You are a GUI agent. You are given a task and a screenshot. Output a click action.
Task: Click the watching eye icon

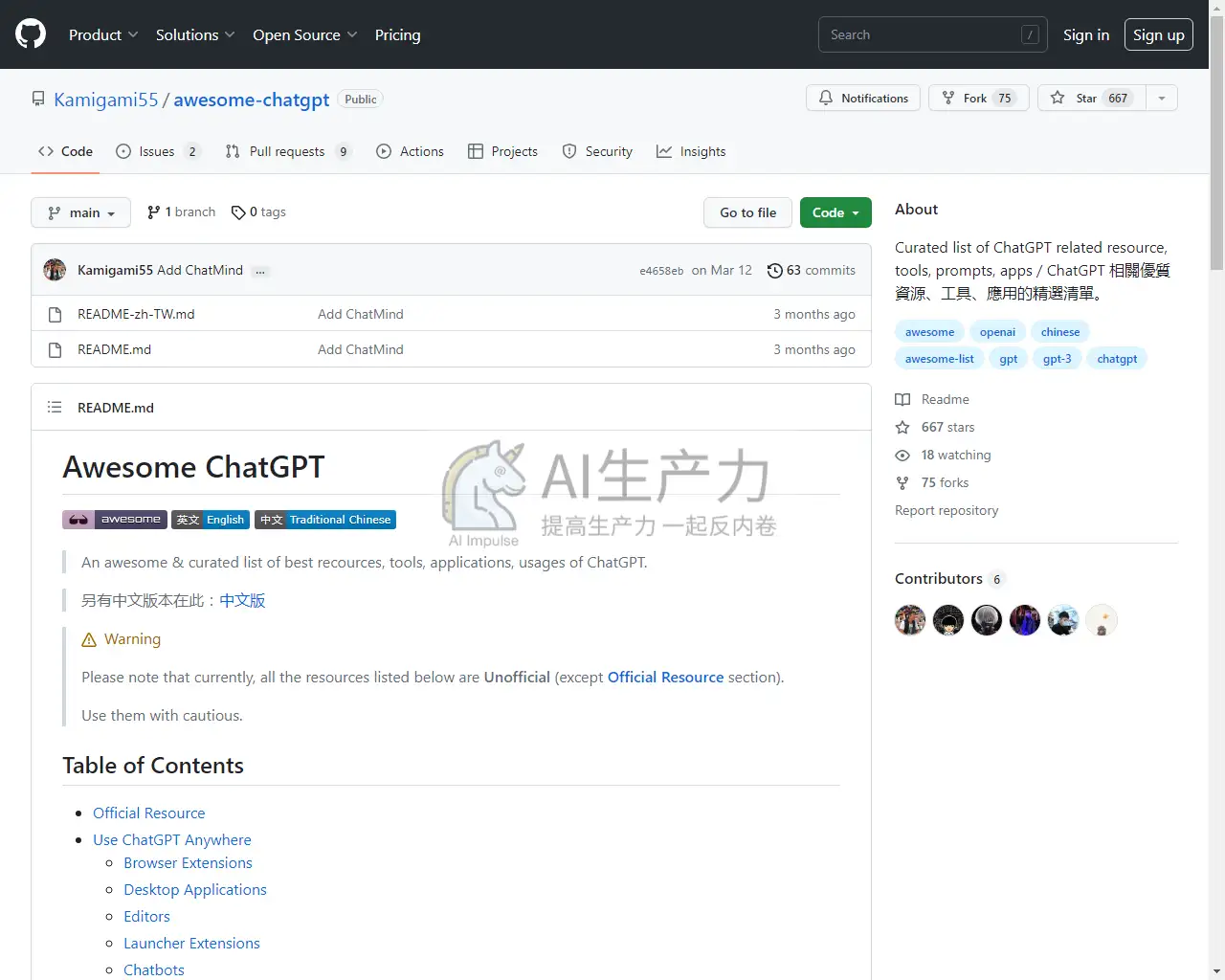[902, 455]
